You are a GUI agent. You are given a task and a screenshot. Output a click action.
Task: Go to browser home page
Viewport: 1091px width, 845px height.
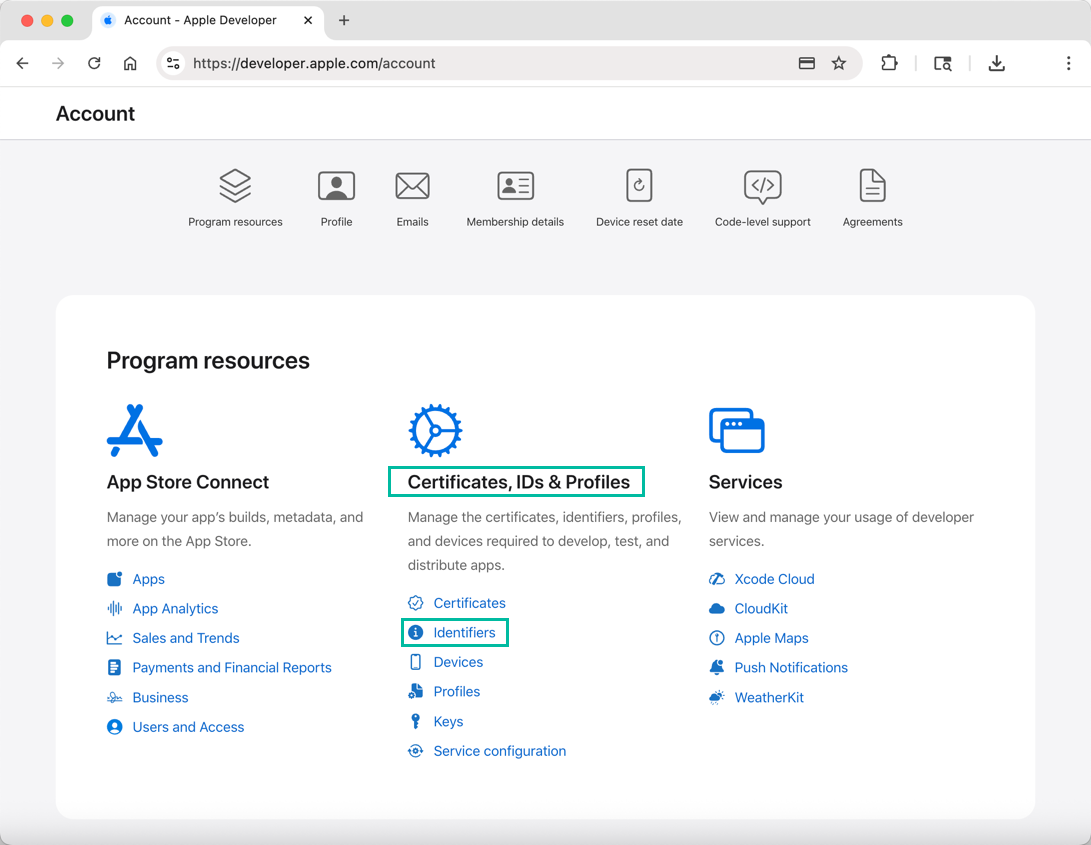coord(130,63)
